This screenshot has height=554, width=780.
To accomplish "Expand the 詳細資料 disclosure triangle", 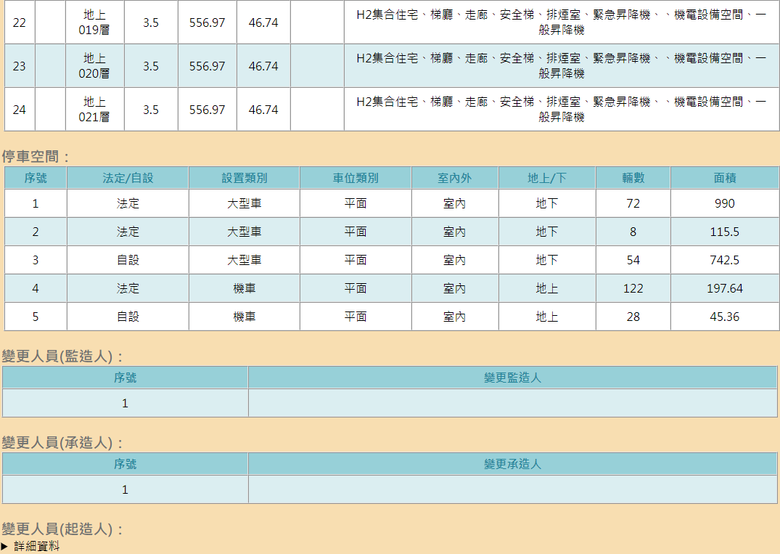I will click(4, 546).
